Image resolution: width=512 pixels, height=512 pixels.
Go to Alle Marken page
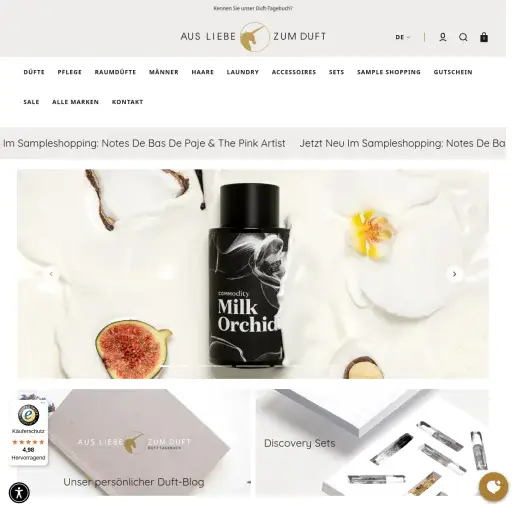point(75,102)
